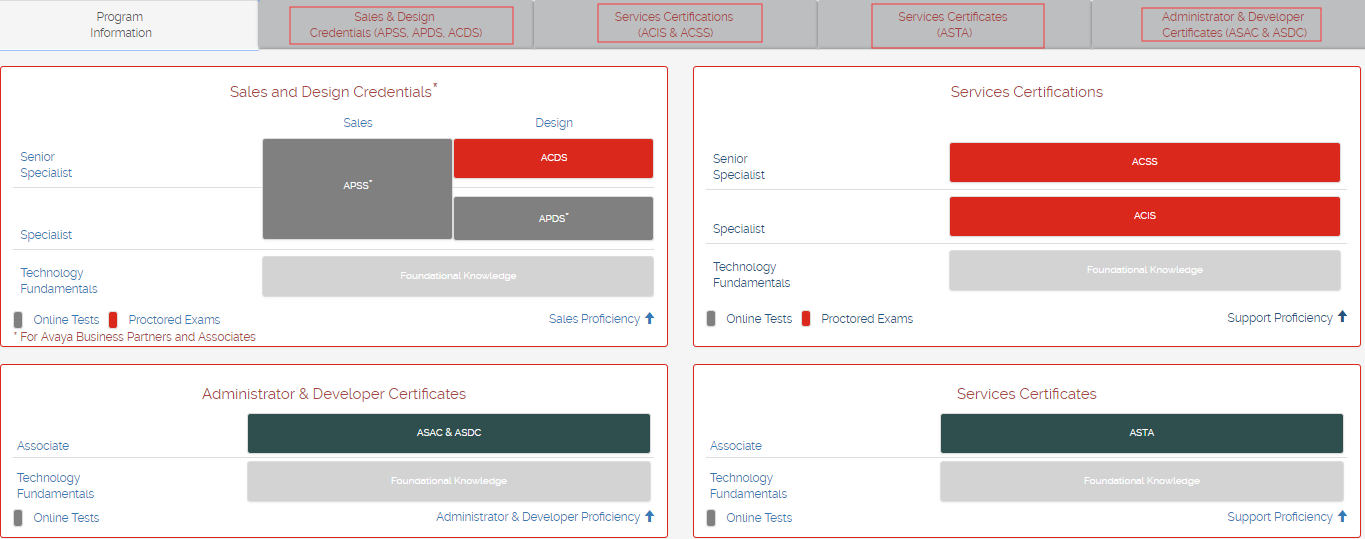Click Support Proficiency in Services Certificates panel
The height and width of the screenshot is (539, 1365).
tap(1279, 517)
